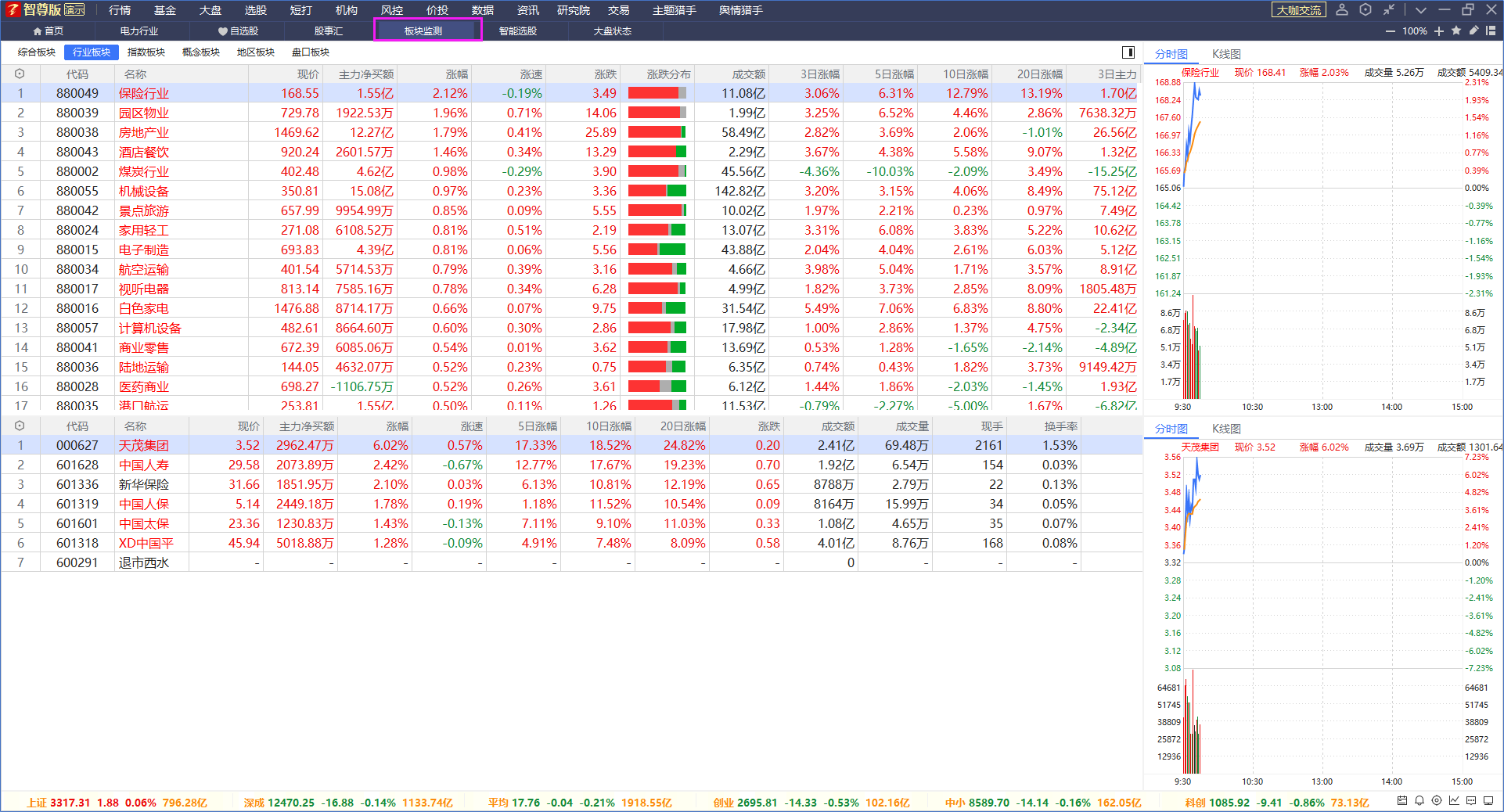The width and height of the screenshot is (1504, 812).
Task: Switch to 大盘状态 tab
Action: tap(613, 31)
